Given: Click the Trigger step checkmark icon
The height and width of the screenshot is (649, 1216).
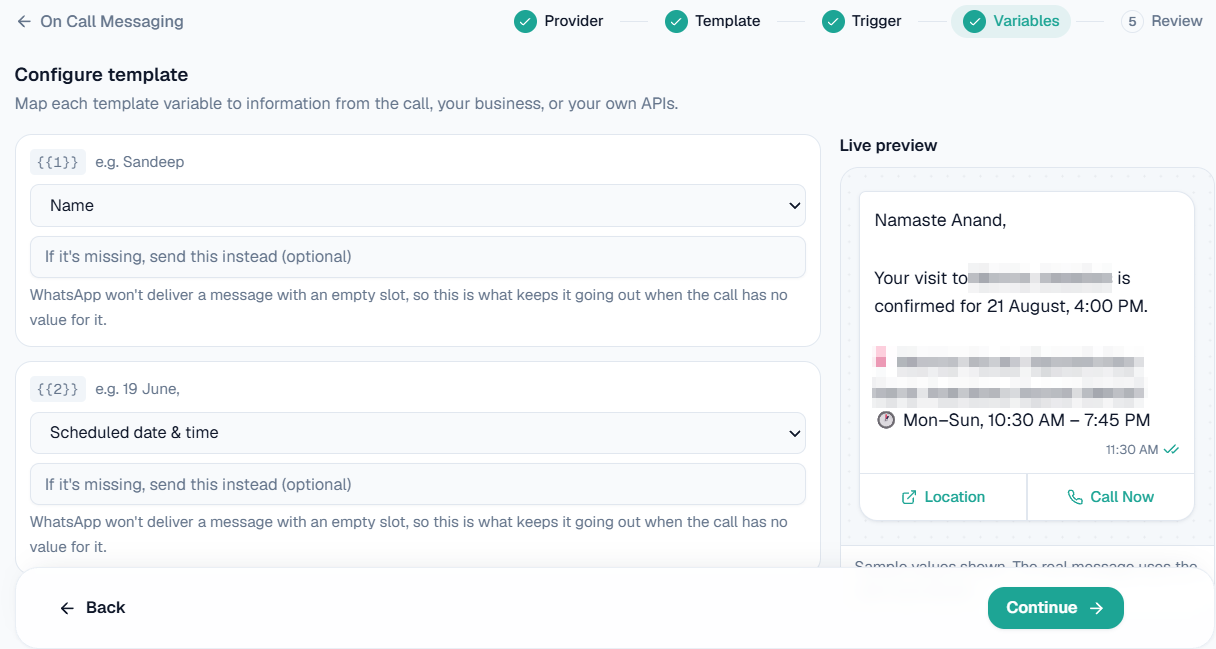Looking at the screenshot, I should tap(833, 21).
